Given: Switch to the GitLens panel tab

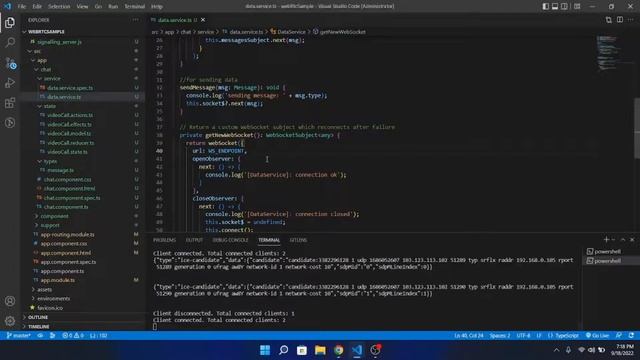Looking at the screenshot, I should [298, 240].
